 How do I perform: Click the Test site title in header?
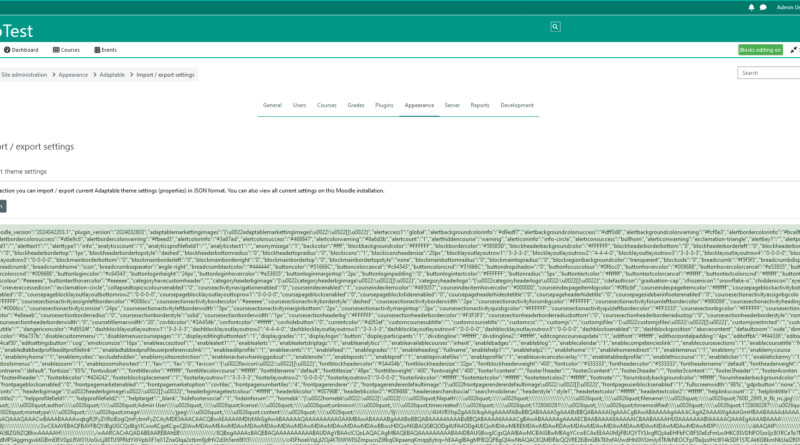coord(16,31)
